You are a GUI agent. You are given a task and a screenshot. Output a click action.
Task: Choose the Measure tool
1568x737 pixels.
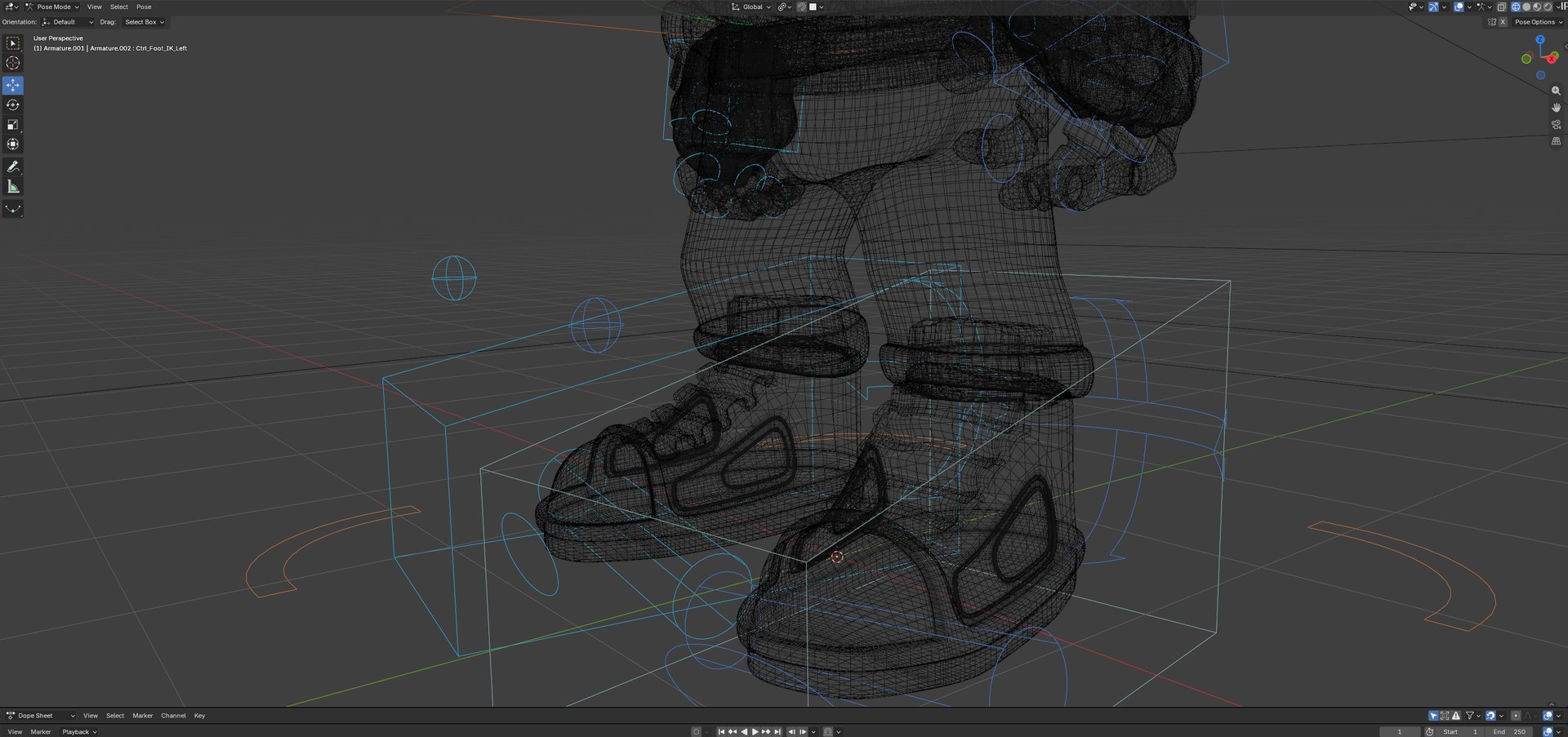click(13, 186)
